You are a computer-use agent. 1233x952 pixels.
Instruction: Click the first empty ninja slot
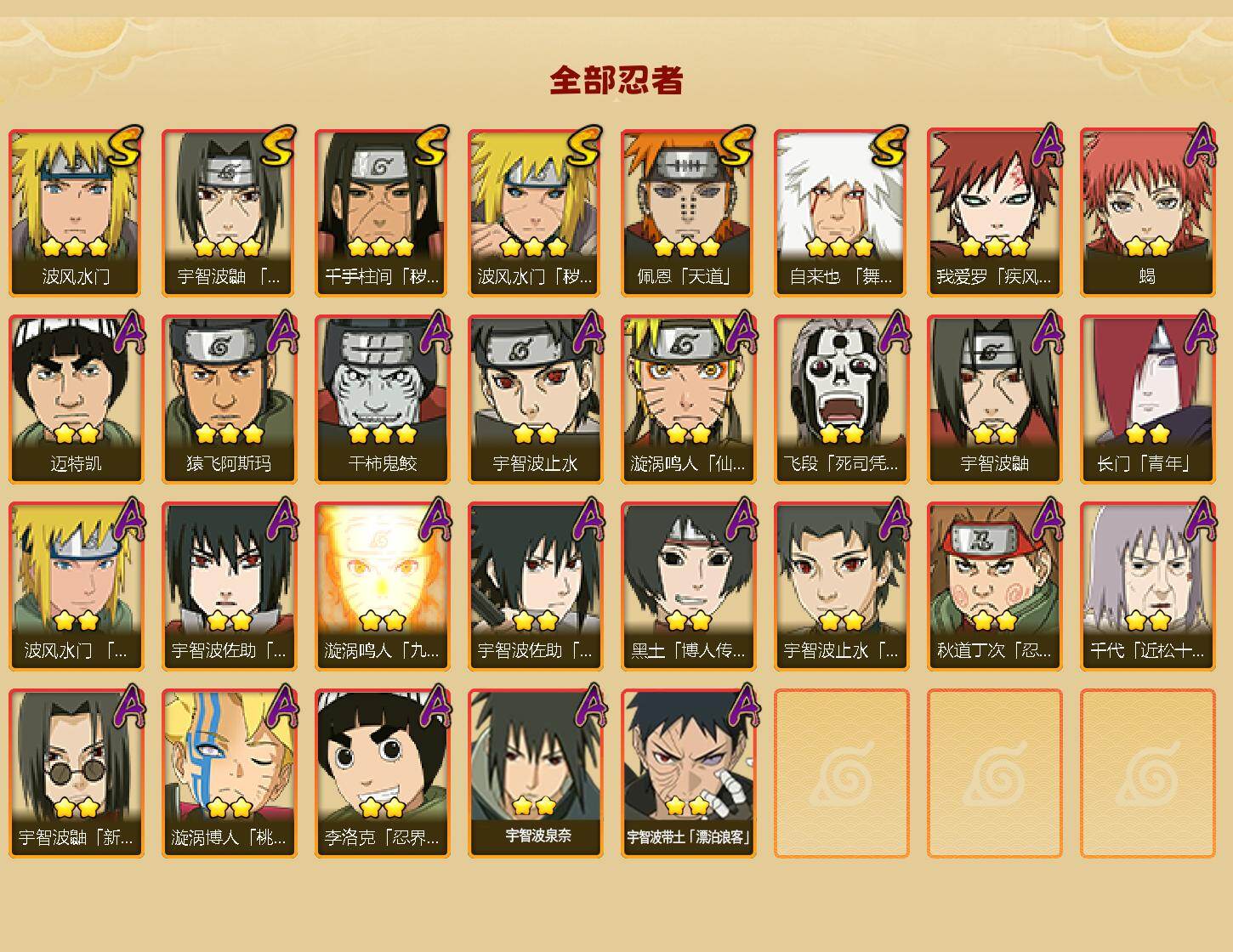[842, 773]
